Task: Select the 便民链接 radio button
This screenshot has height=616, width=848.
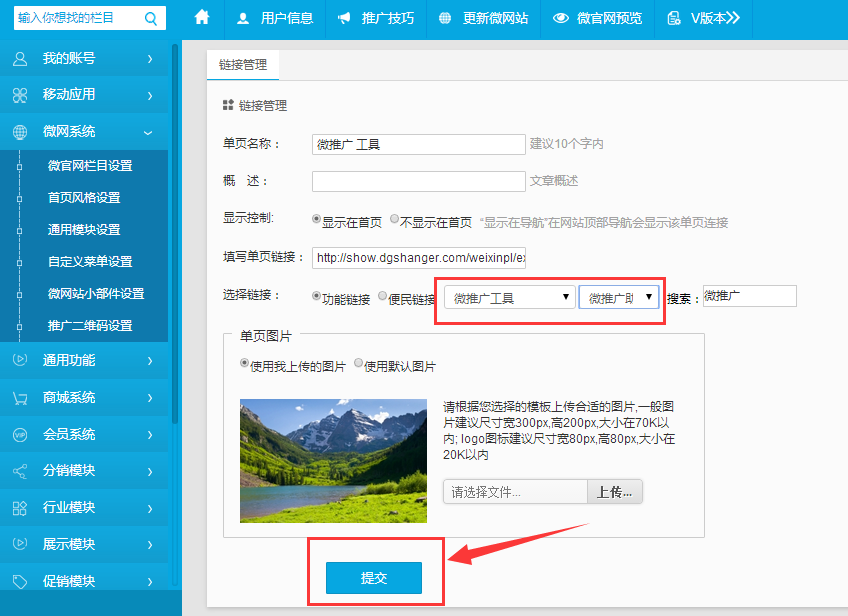Action: coord(382,297)
